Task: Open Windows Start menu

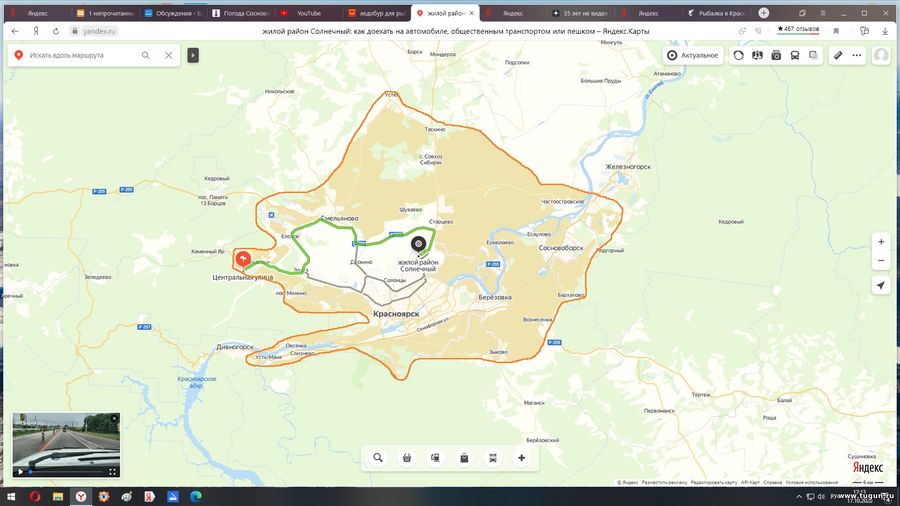Action: [11, 496]
